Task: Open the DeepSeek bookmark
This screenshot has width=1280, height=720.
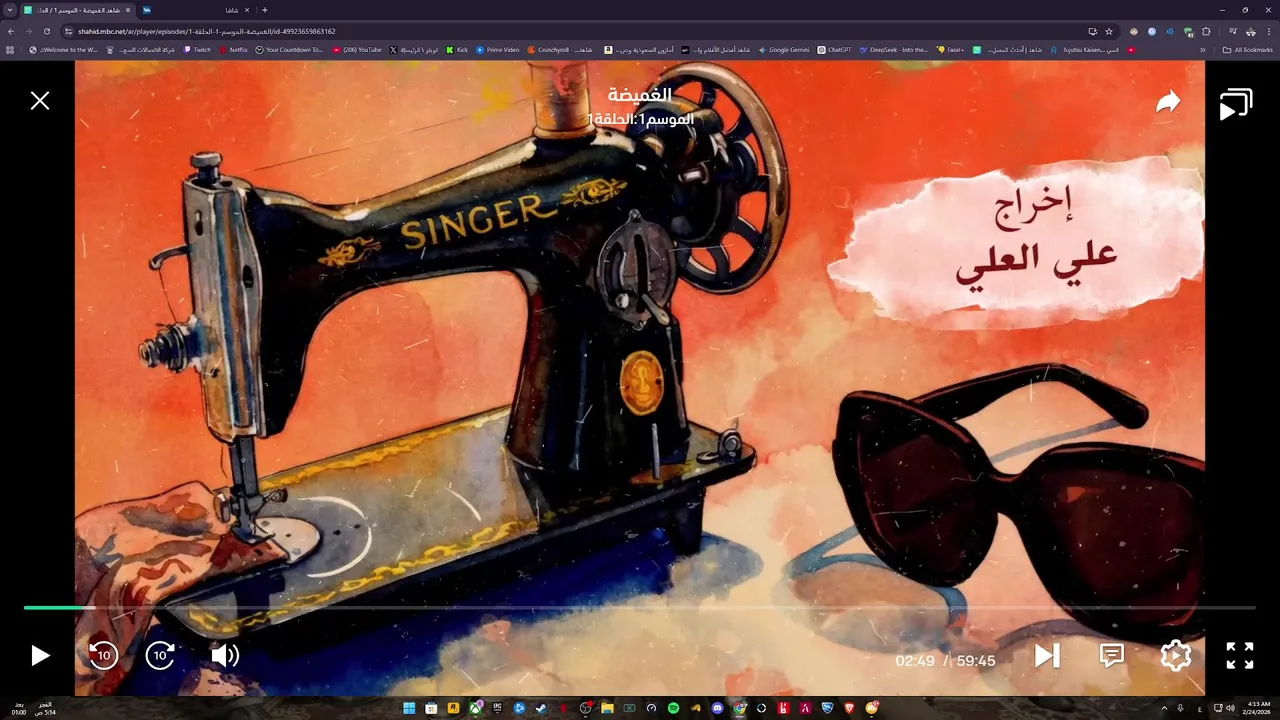Action: 894,50
